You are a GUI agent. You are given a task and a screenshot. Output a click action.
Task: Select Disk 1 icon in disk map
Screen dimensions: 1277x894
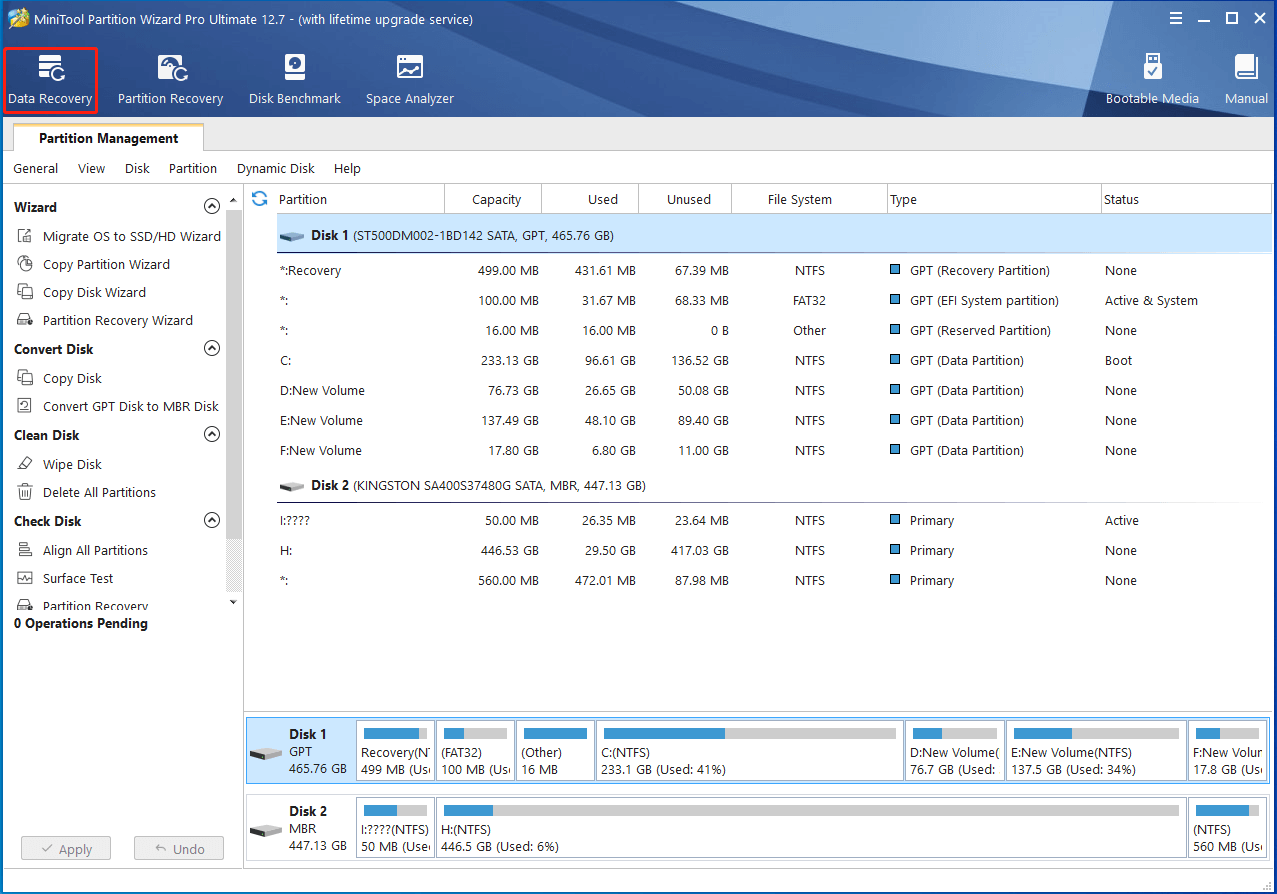tap(266, 753)
